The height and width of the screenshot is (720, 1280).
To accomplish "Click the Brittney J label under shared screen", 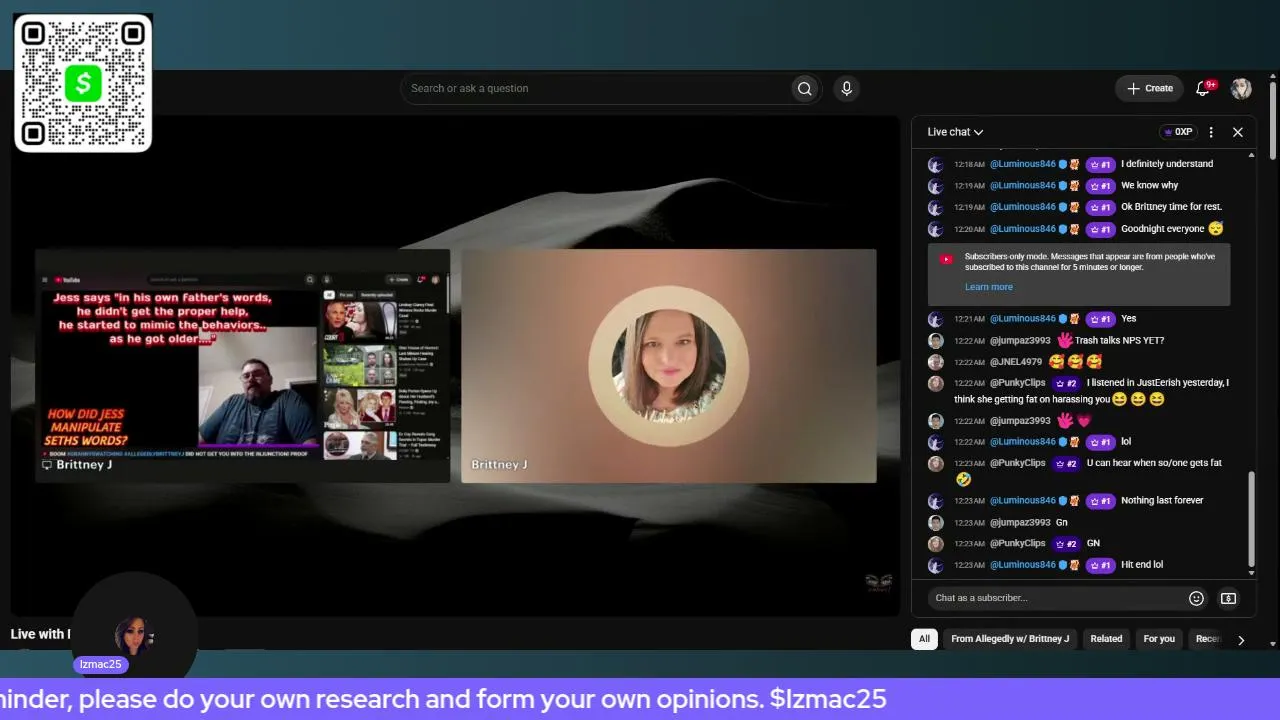I will click(84, 465).
